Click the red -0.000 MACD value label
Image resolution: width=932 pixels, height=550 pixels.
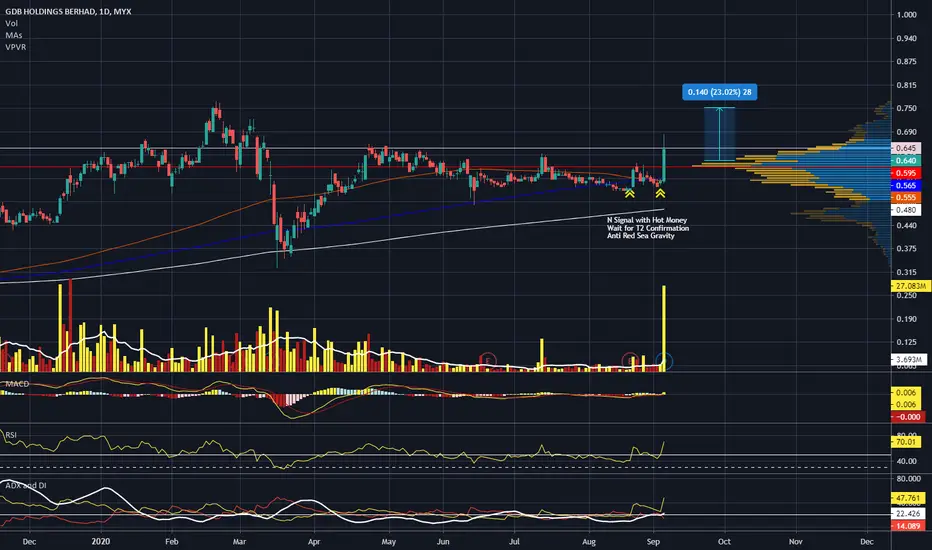click(x=908, y=417)
